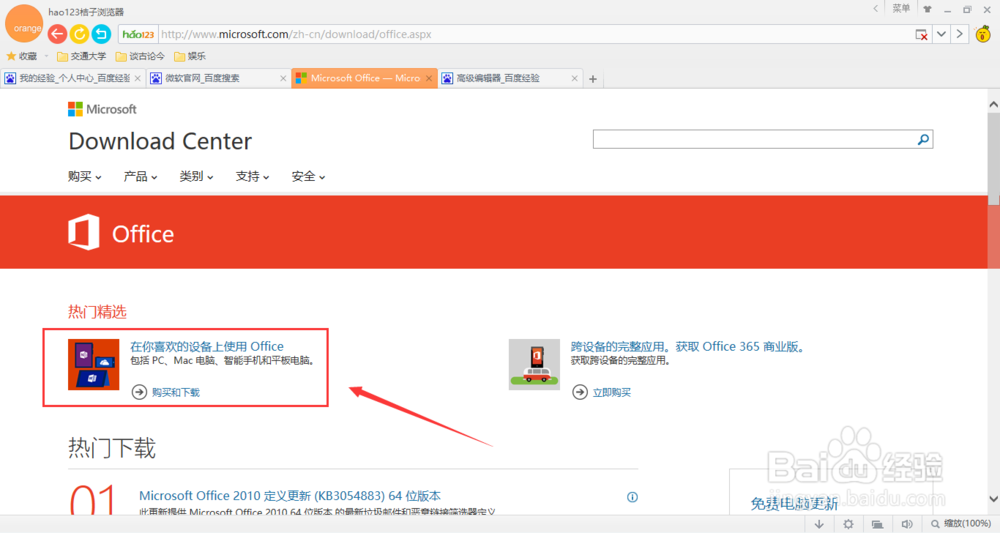Click the circled arrow beside 购买和下载
The width and height of the screenshot is (1000, 533).
[x=139, y=391]
